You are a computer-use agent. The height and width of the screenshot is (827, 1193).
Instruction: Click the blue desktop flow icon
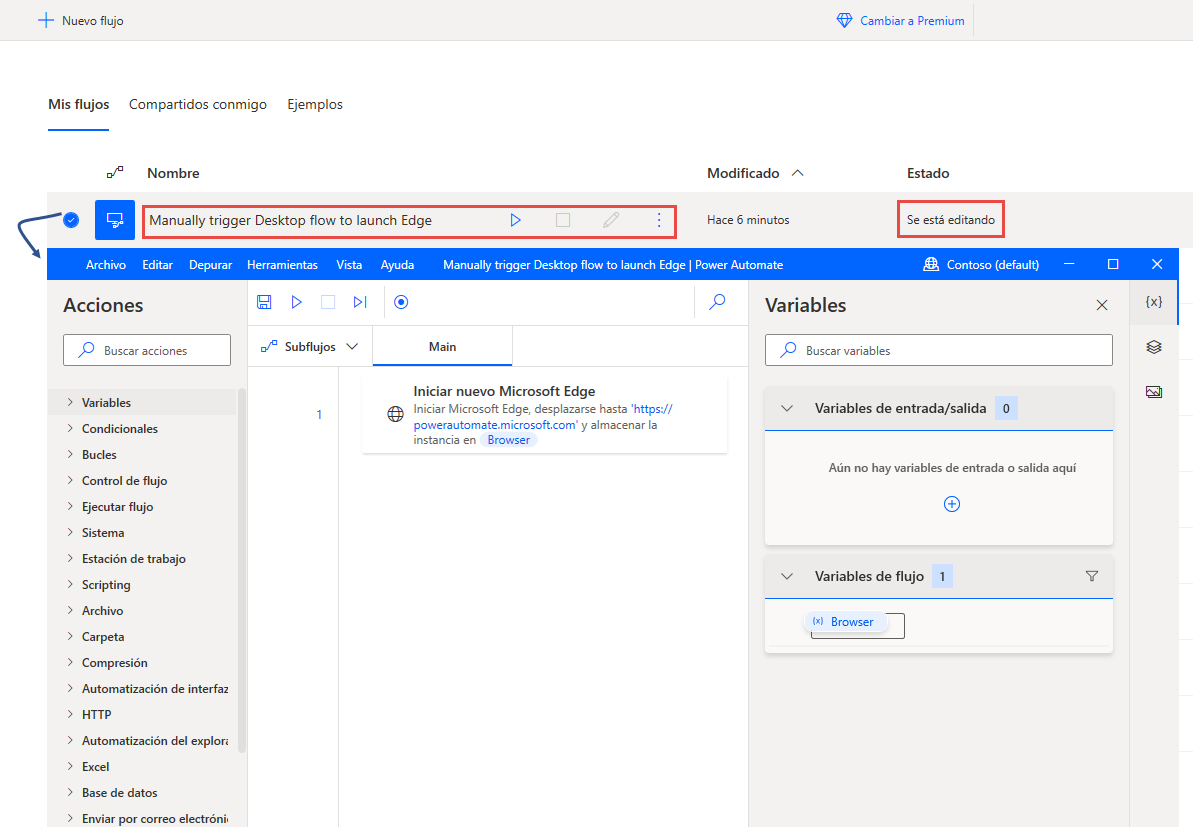(115, 220)
